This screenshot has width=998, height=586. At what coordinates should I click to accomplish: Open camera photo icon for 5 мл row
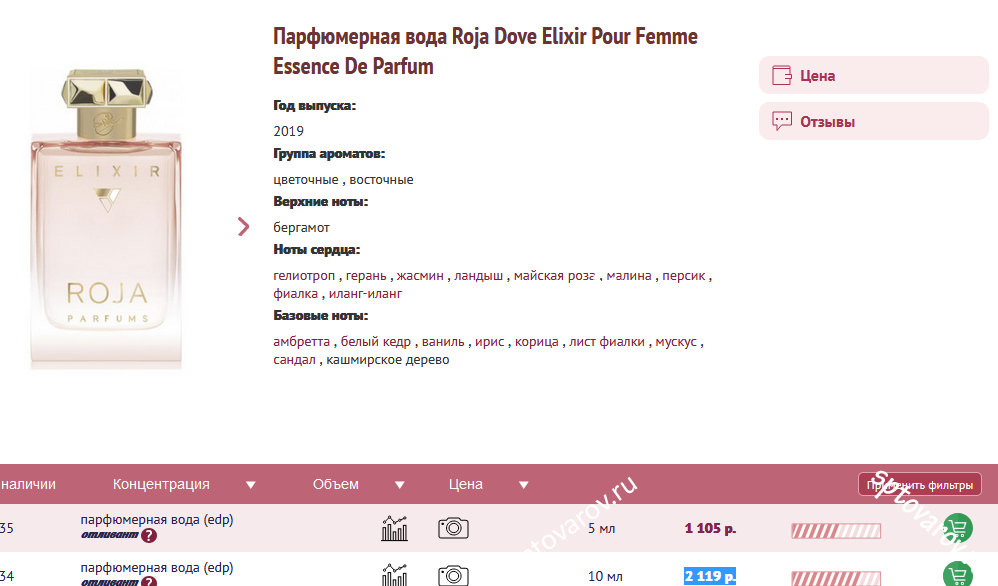pyautogui.click(x=453, y=528)
